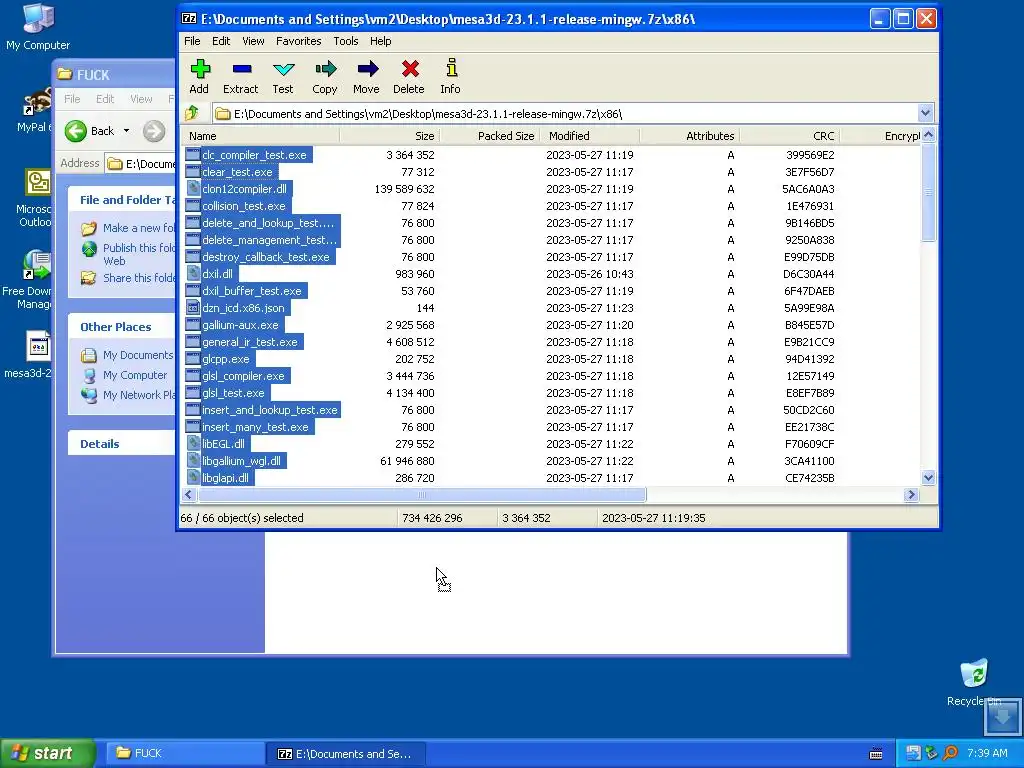Click the dxil.dll file icon
Image resolution: width=1024 pixels, height=768 pixels.
(x=193, y=274)
